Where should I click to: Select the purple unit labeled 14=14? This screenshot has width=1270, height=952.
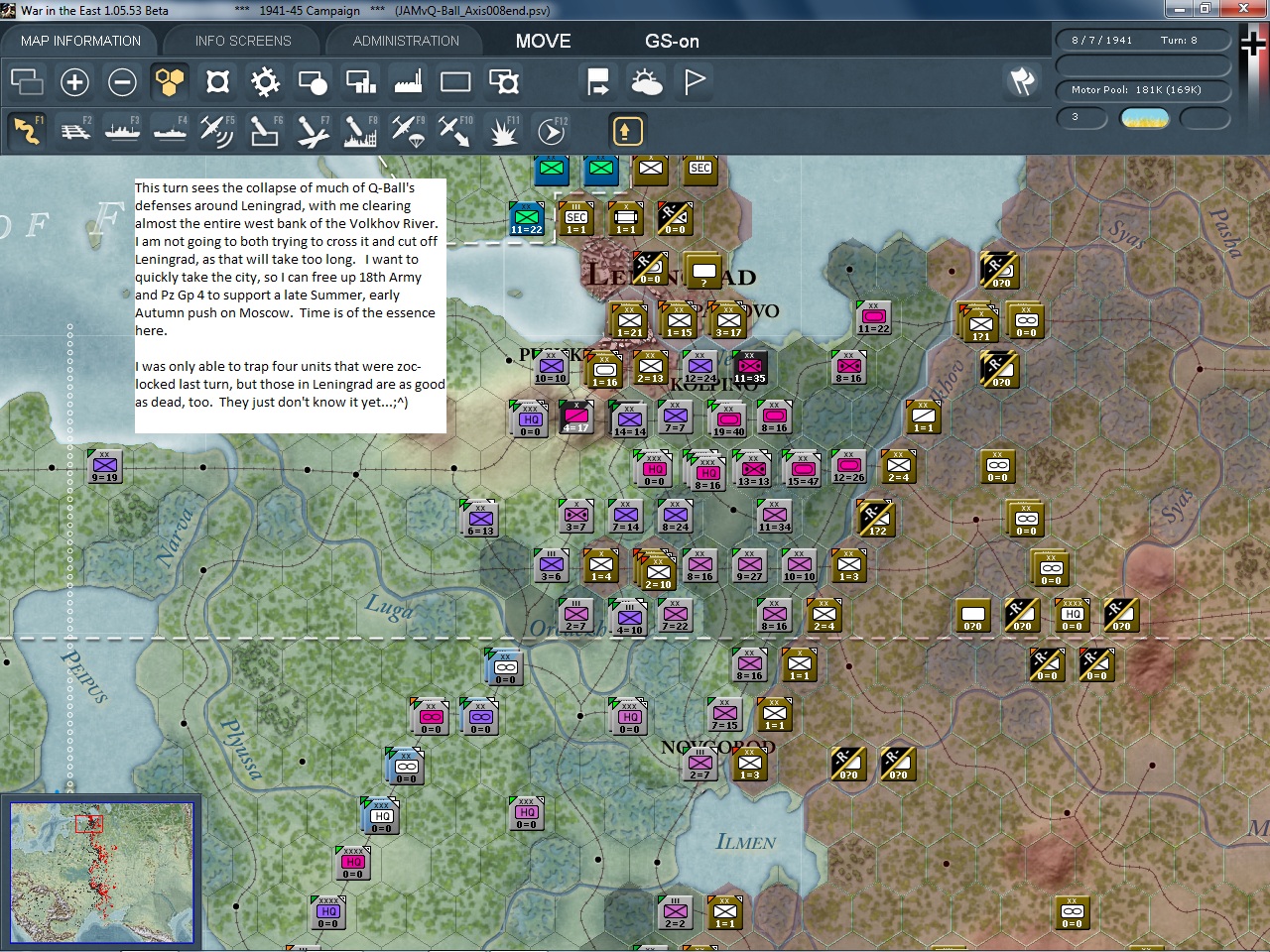coord(630,420)
